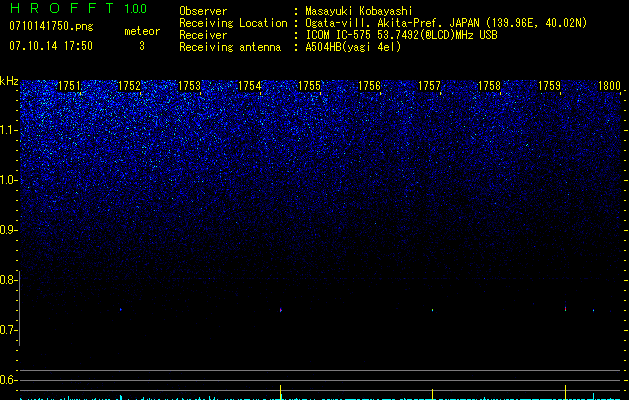Click the 0.8 kHz frequency axis label
This screenshot has height=400, width=629.
[x=8, y=280]
